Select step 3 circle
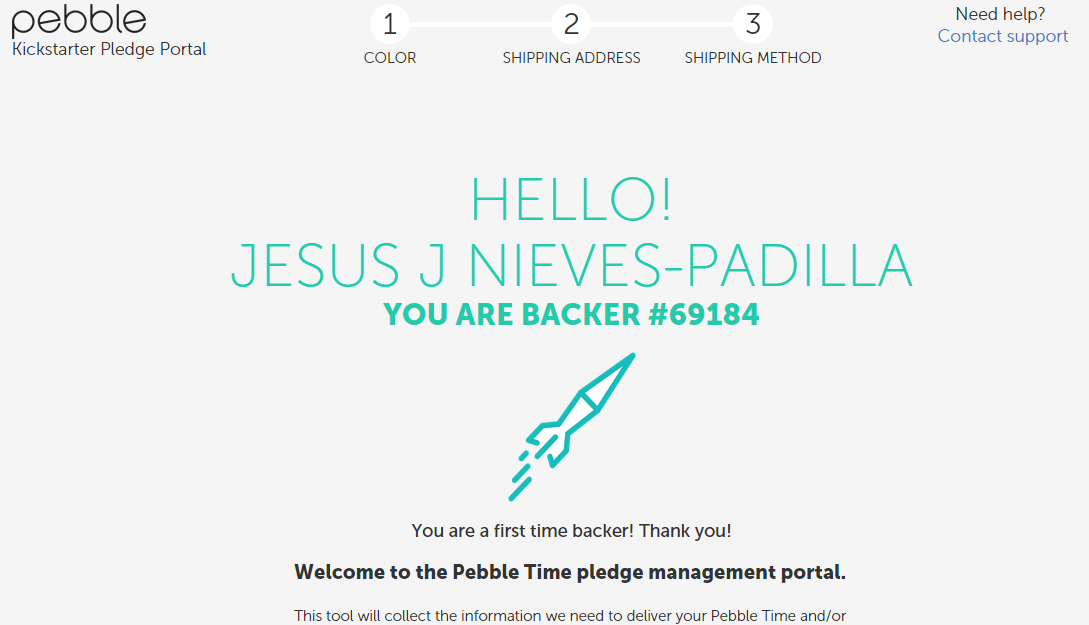 click(753, 24)
